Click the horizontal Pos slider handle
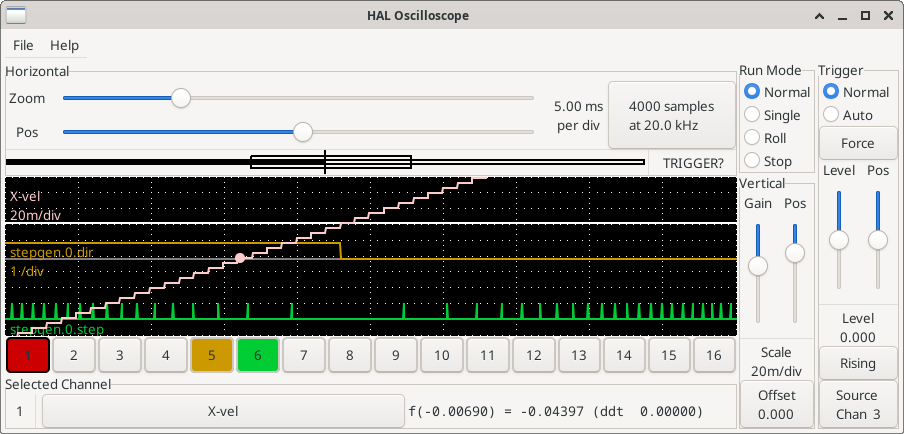Viewport: 904px width, 434px height. [302, 132]
